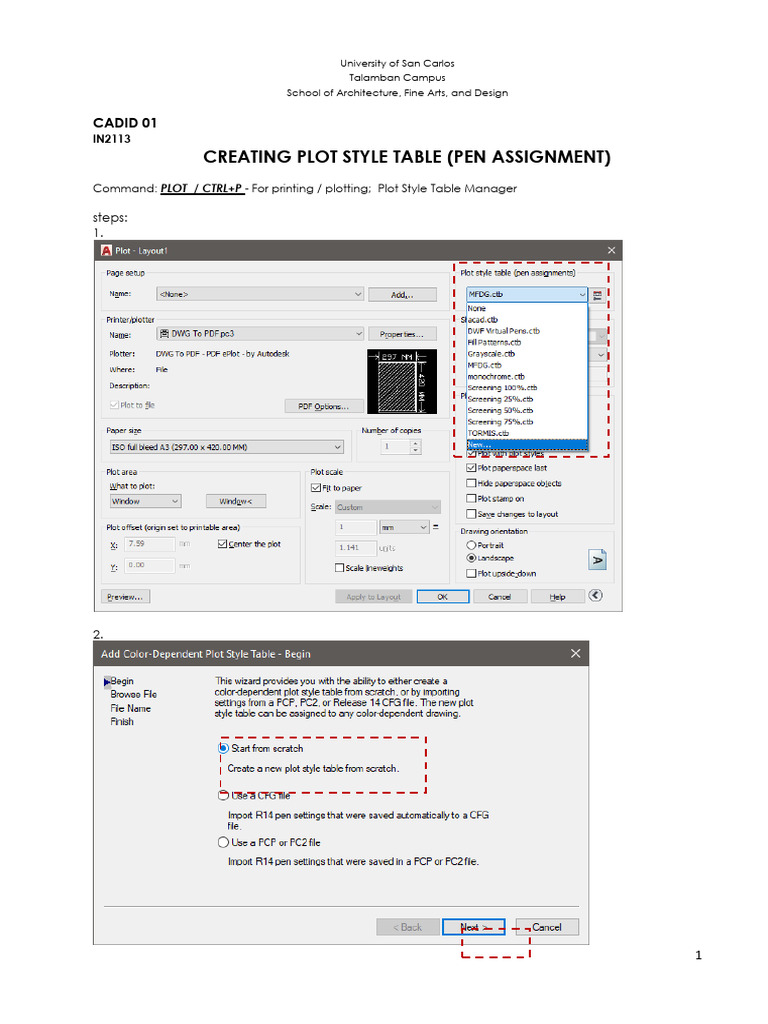Open the Paper size dropdown

[227, 447]
